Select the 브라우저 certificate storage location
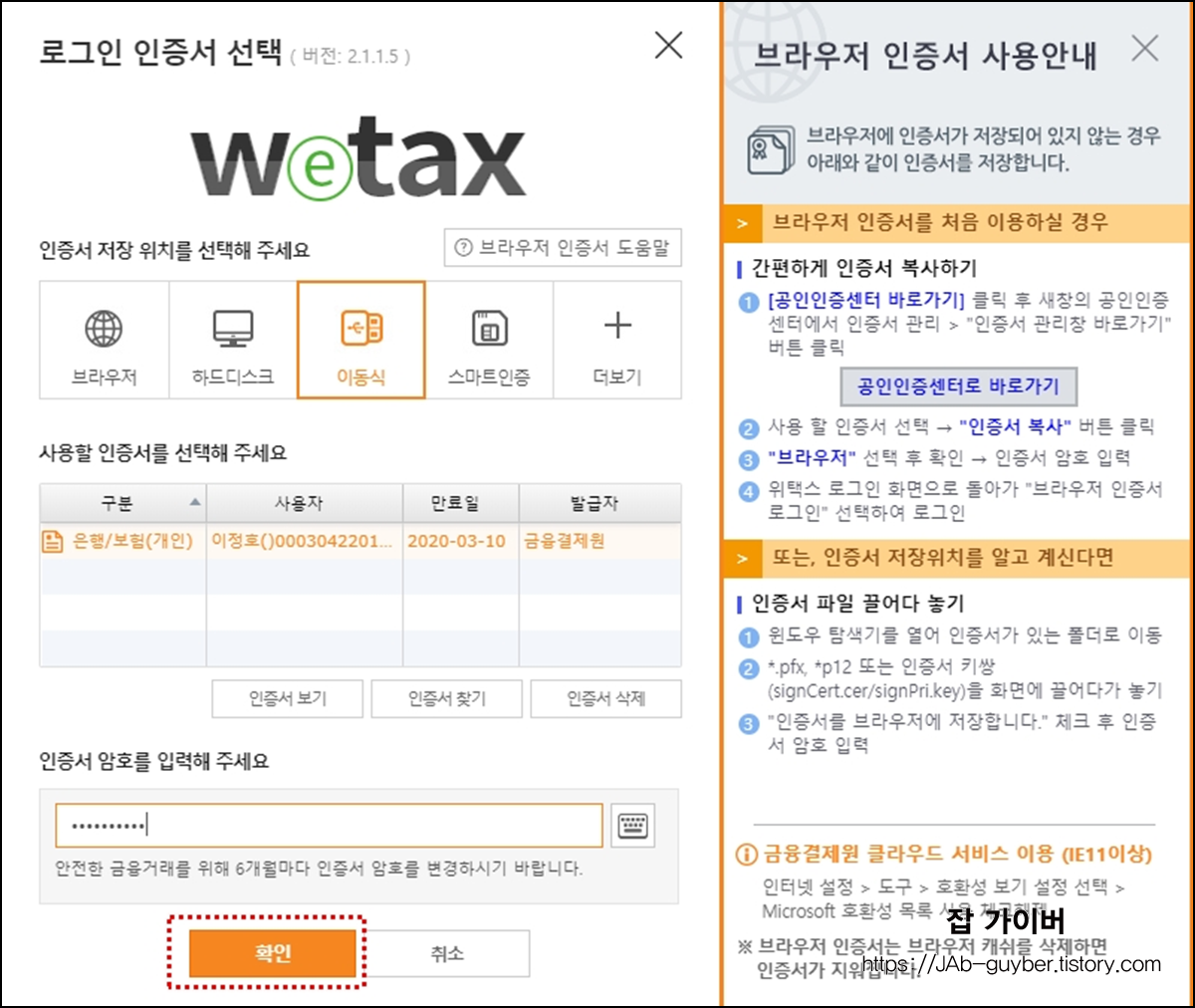This screenshot has width=1195, height=1008. click(105, 340)
